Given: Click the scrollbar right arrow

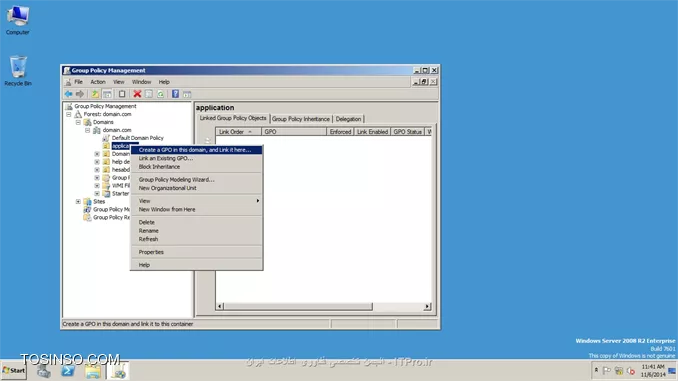Looking at the screenshot, I should (427, 306).
